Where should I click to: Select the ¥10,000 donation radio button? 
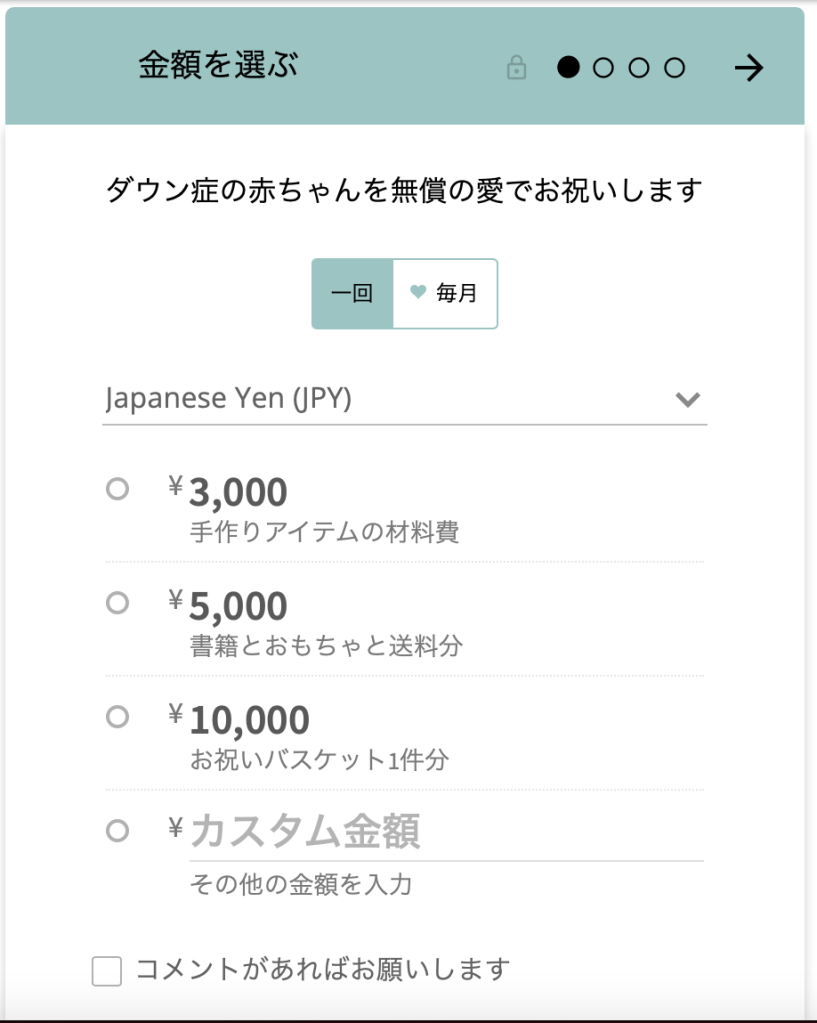[117, 716]
